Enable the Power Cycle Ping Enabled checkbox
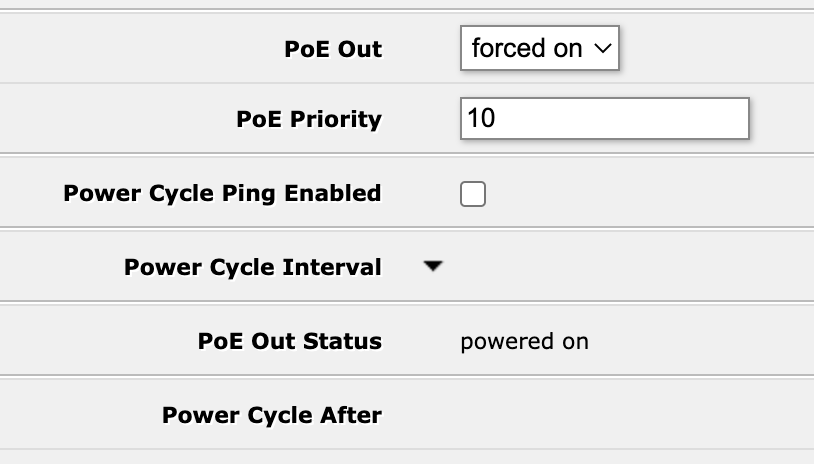Viewport: 814px width, 464px height. tap(473, 193)
